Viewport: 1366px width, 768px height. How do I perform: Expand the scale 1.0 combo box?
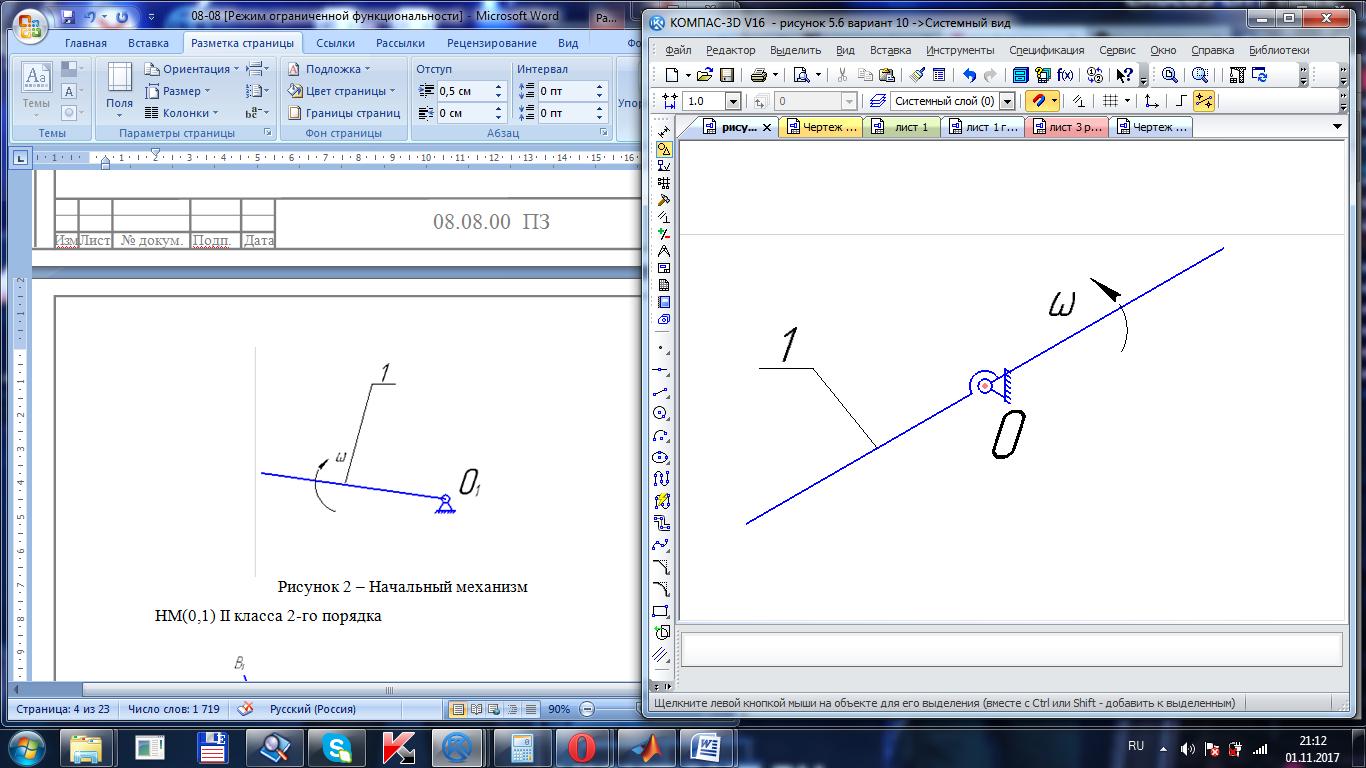click(x=733, y=101)
